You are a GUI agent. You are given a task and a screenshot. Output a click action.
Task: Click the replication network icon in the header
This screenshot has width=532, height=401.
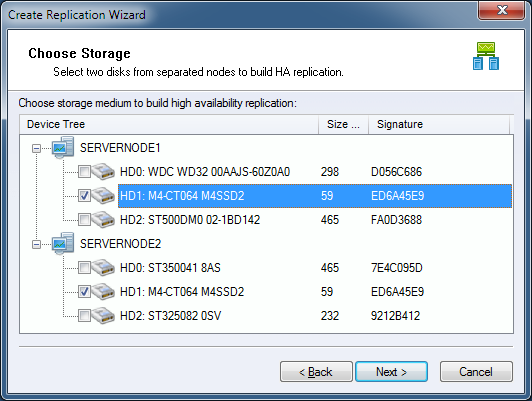click(x=486, y=56)
